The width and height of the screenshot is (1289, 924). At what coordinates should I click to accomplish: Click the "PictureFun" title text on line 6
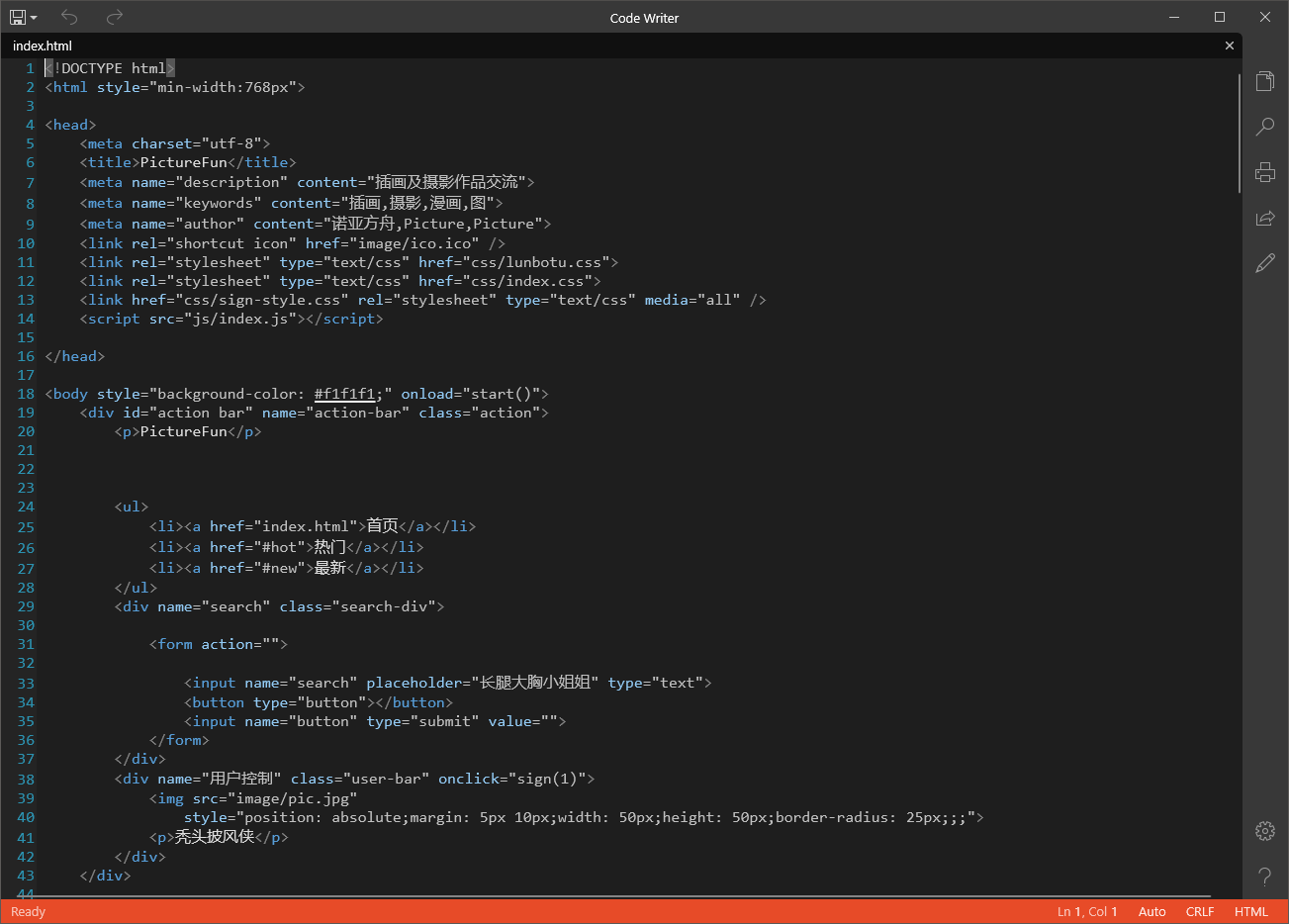[x=184, y=162]
